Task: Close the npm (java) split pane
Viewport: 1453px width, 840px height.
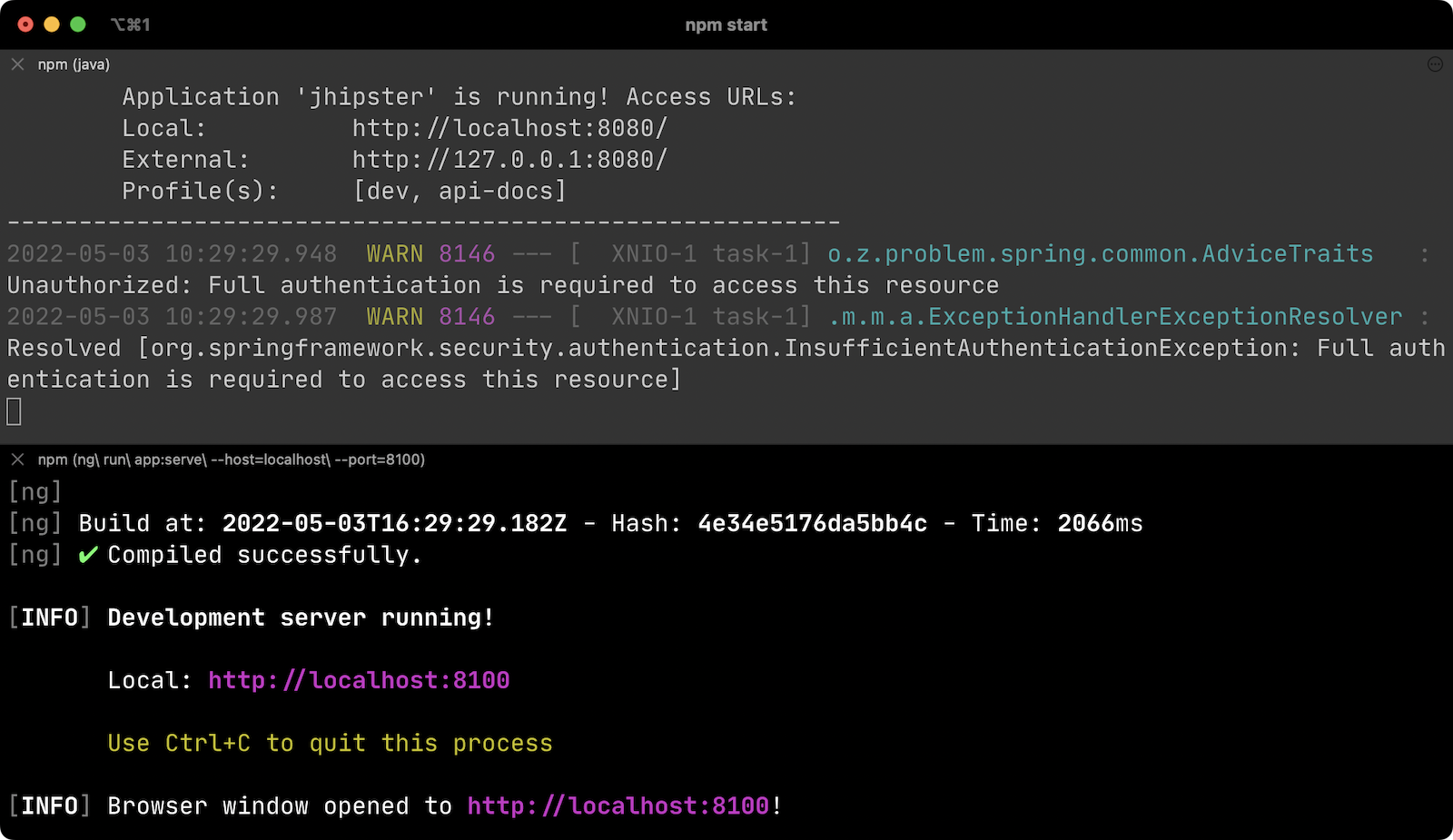Action: 17,64
